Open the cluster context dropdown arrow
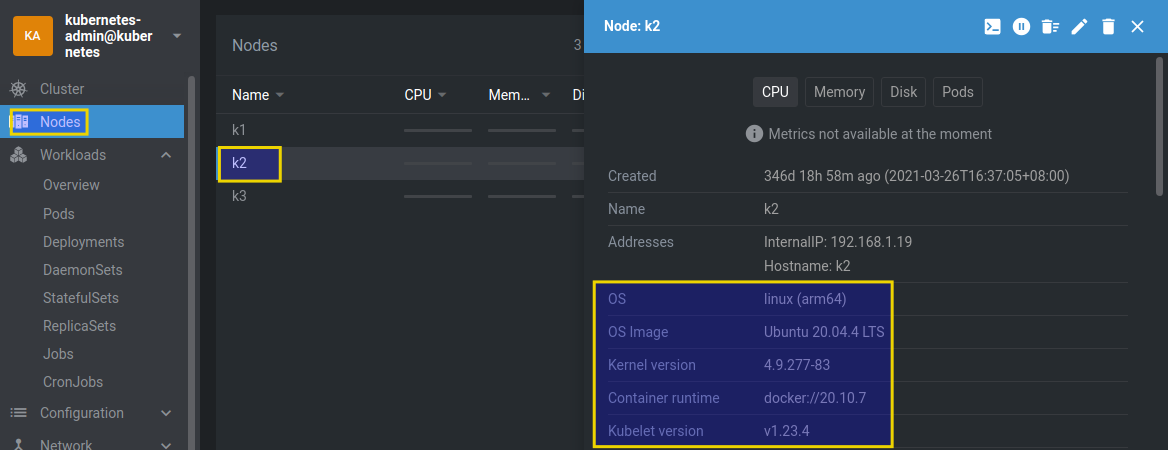This screenshot has width=1168, height=450. coord(177,36)
